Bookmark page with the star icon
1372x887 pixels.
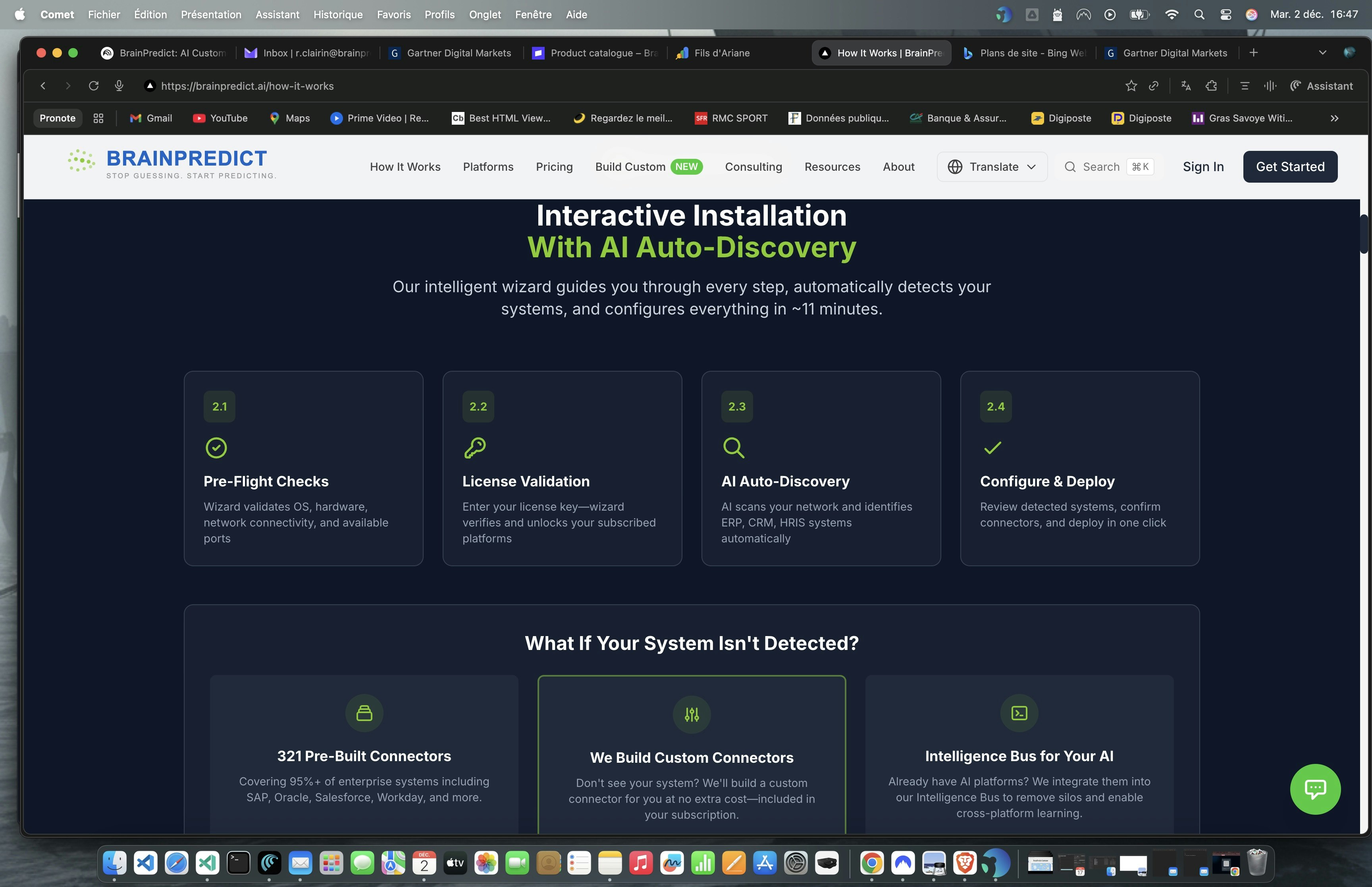point(1131,86)
